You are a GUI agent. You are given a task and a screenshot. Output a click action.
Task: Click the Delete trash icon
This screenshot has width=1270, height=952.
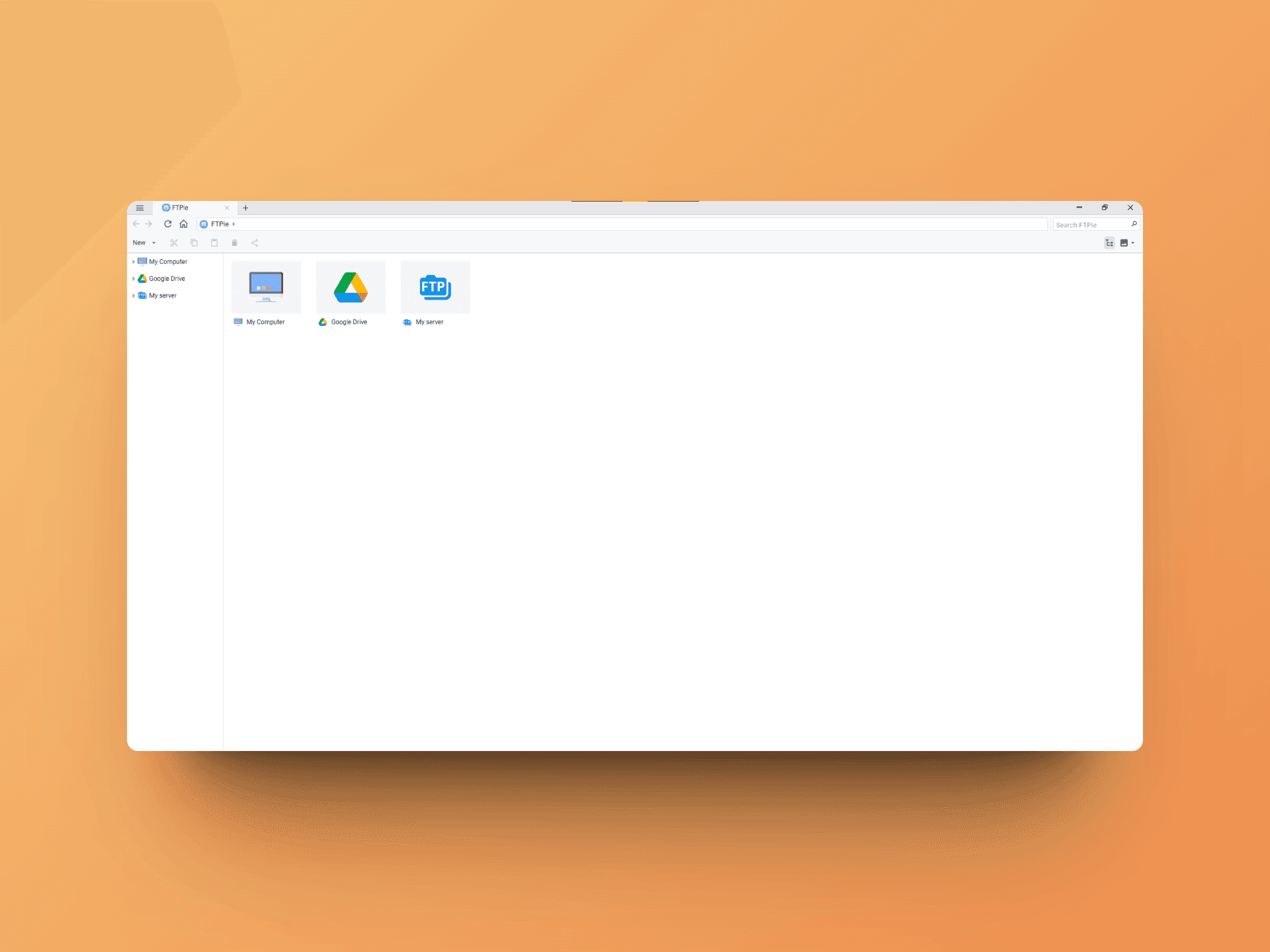pyautogui.click(x=234, y=243)
